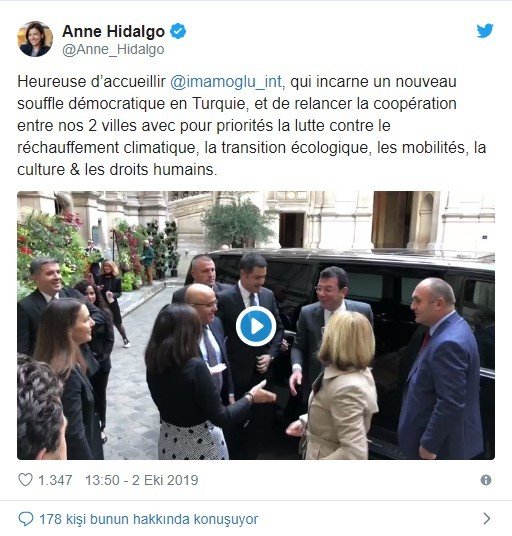
Task: Open the @Anne_Hidalgo handle link
Action: pyautogui.click(x=113, y=50)
